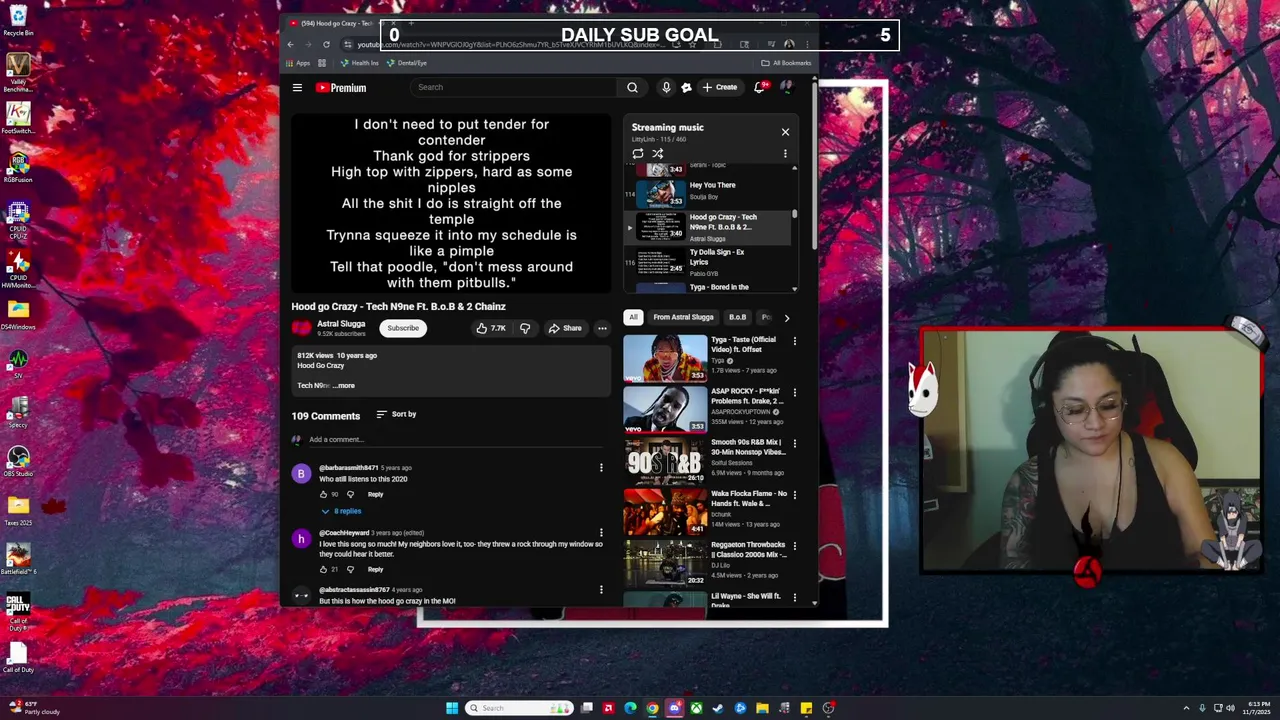Viewport: 1280px width, 720px height.
Task: Open Steam from taskbar
Action: 718,708
